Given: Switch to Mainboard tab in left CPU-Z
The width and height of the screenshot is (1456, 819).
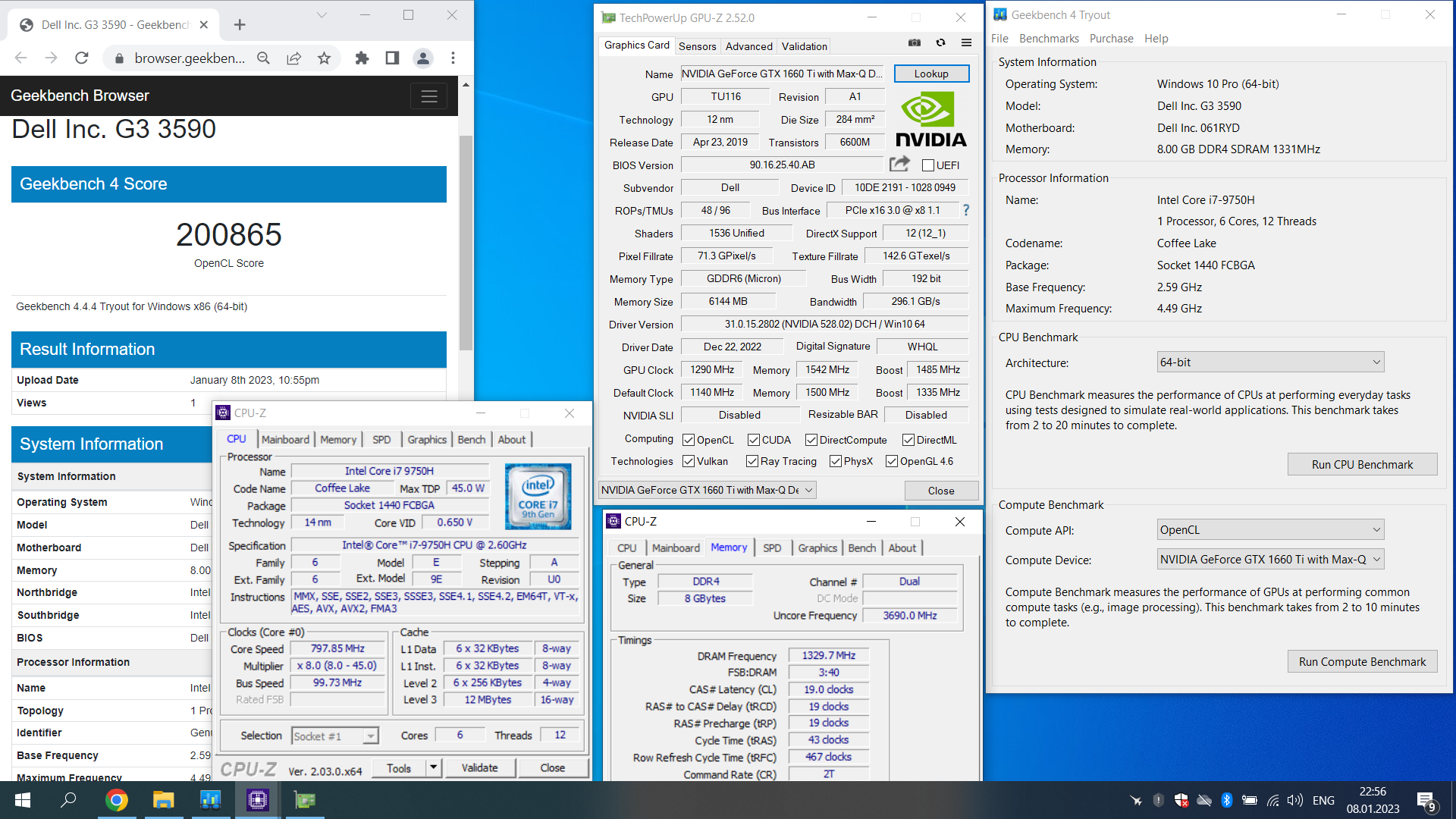Looking at the screenshot, I should click(285, 440).
